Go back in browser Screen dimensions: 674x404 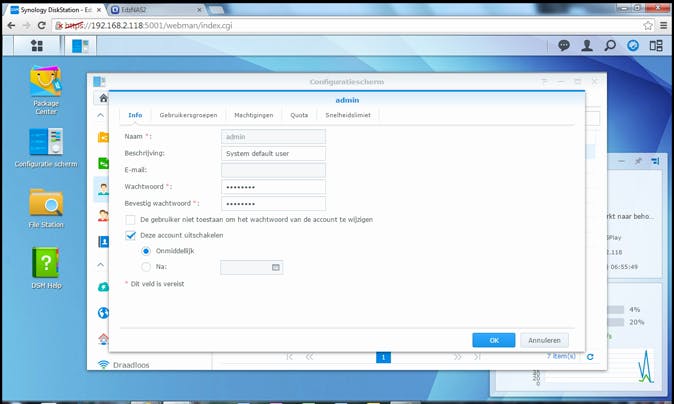click(x=12, y=25)
